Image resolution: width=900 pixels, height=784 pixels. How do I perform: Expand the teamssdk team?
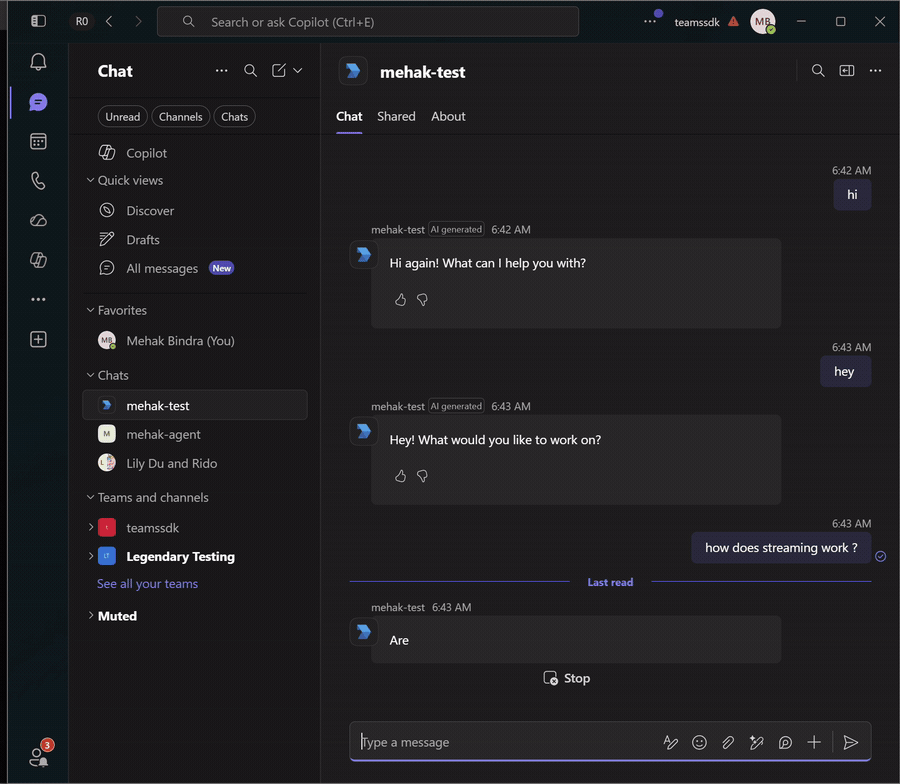(x=91, y=527)
